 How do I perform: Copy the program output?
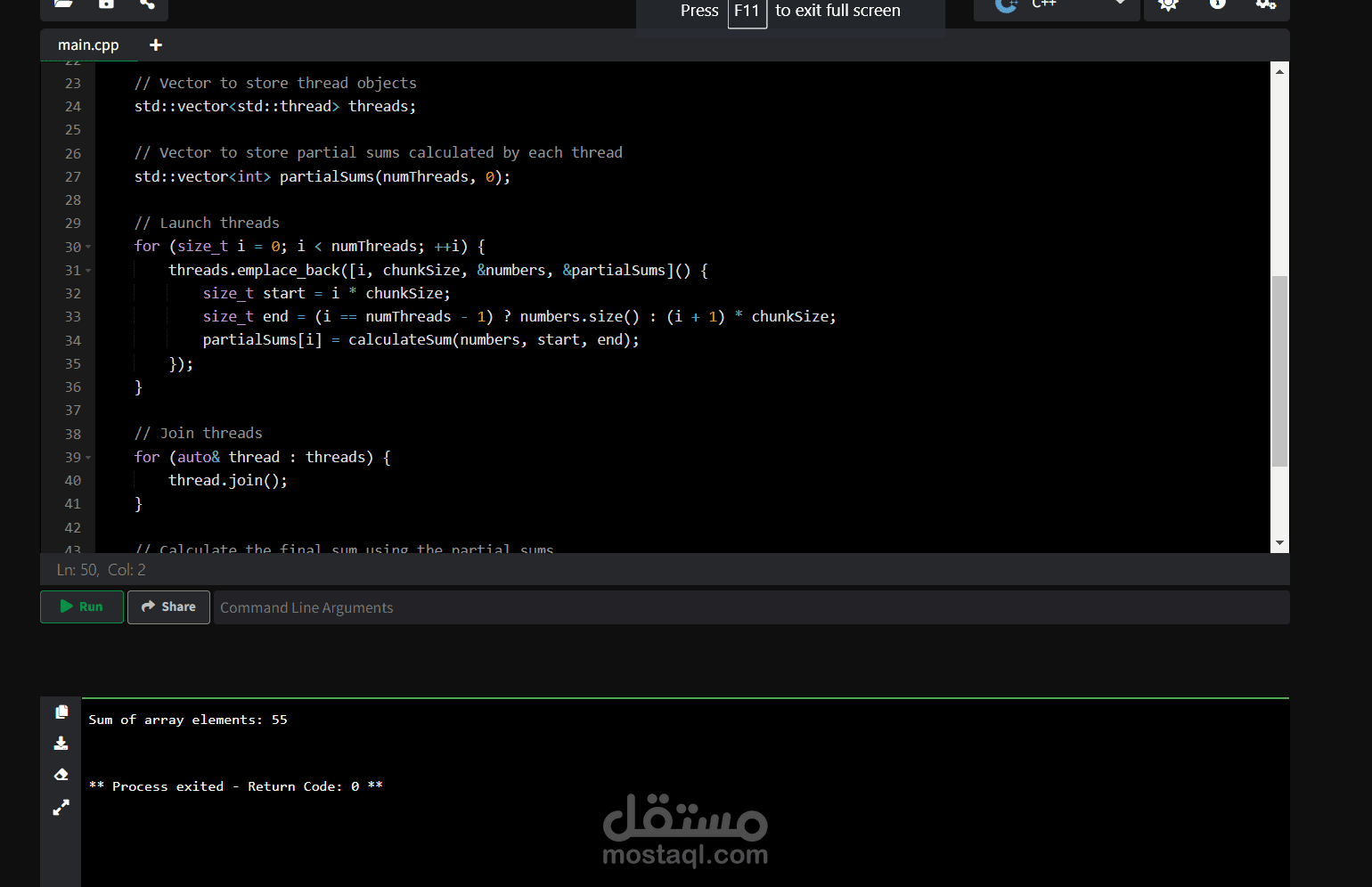(61, 712)
